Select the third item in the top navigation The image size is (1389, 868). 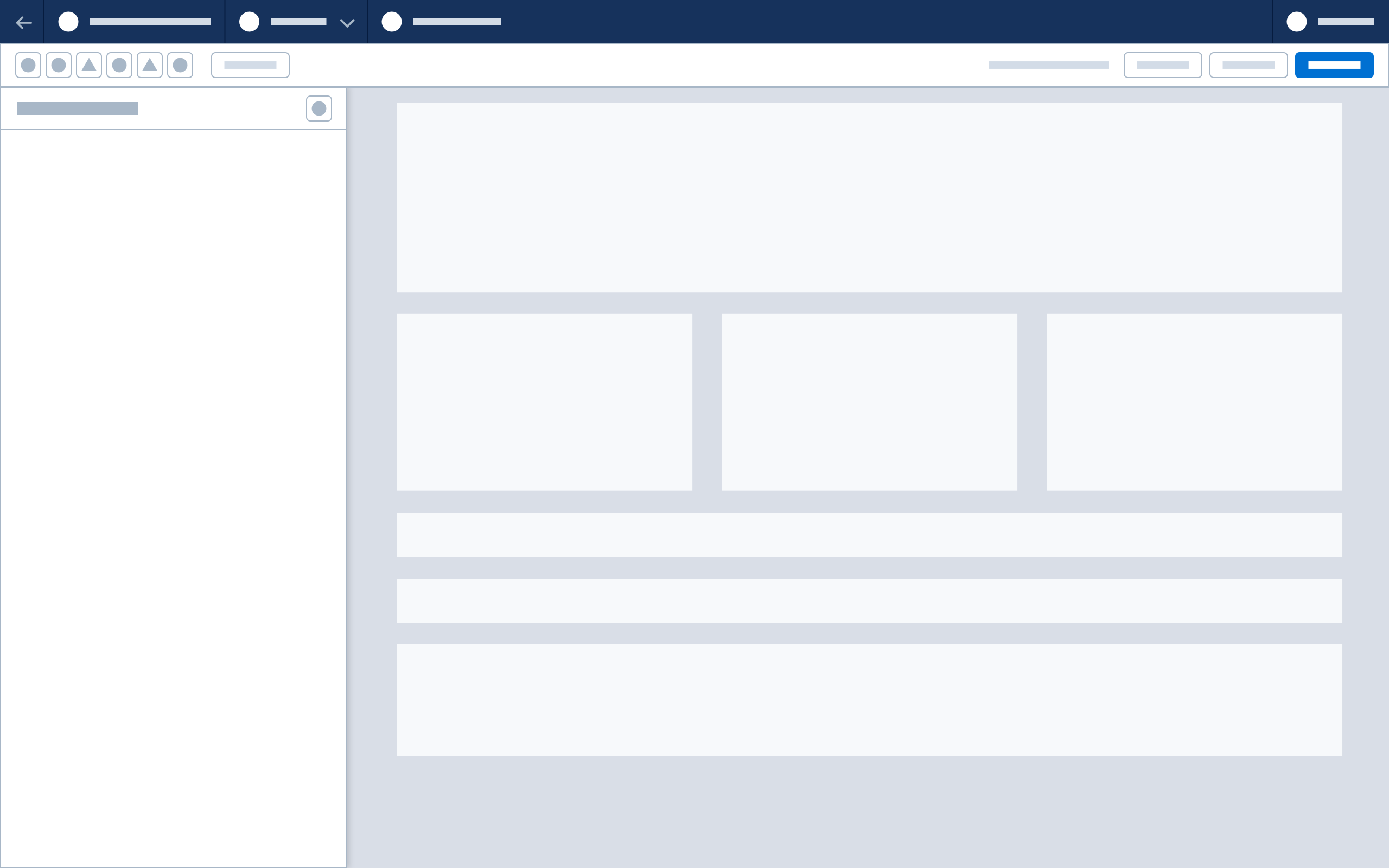click(x=442, y=22)
